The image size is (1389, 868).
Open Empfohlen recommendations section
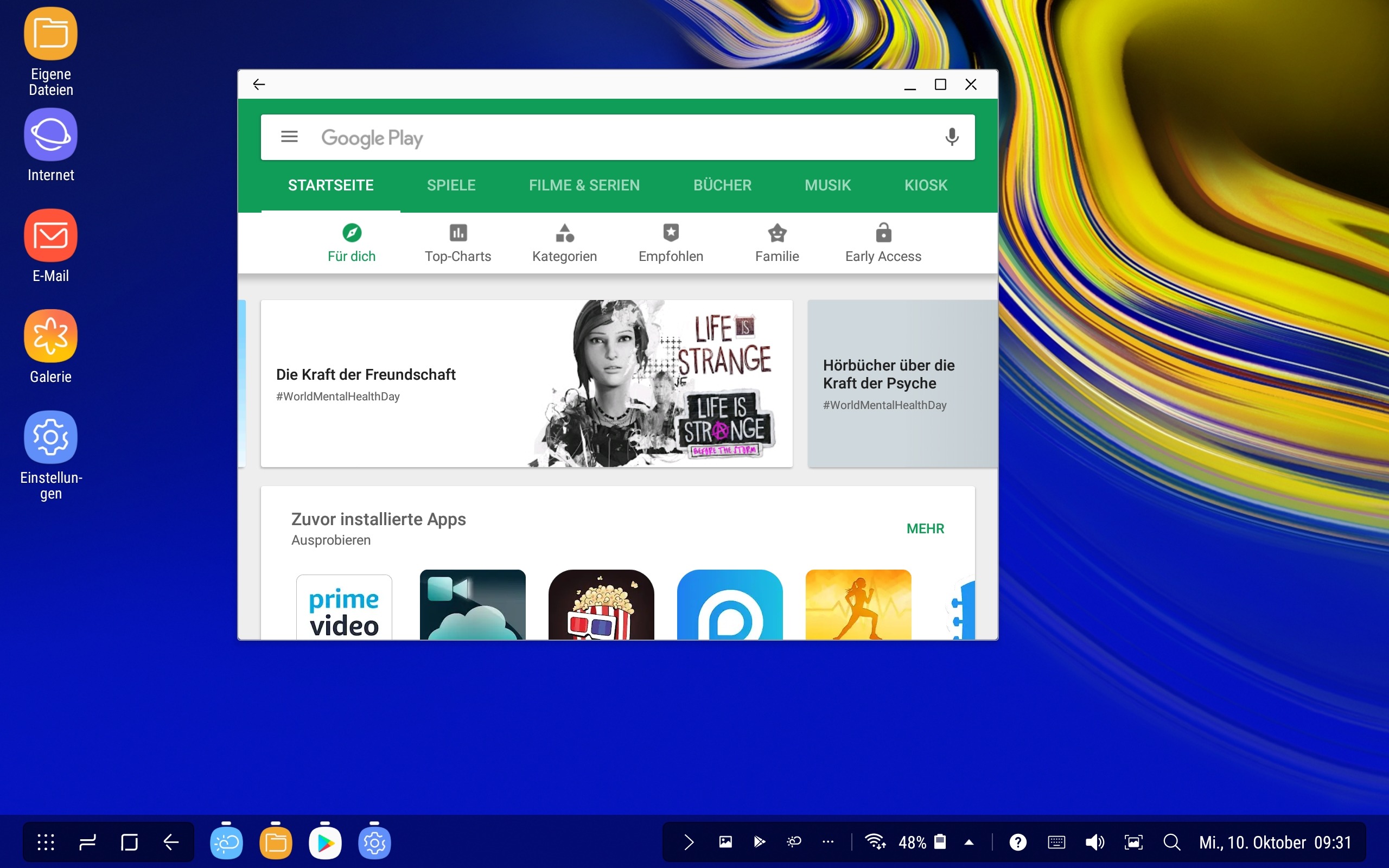coord(671,243)
